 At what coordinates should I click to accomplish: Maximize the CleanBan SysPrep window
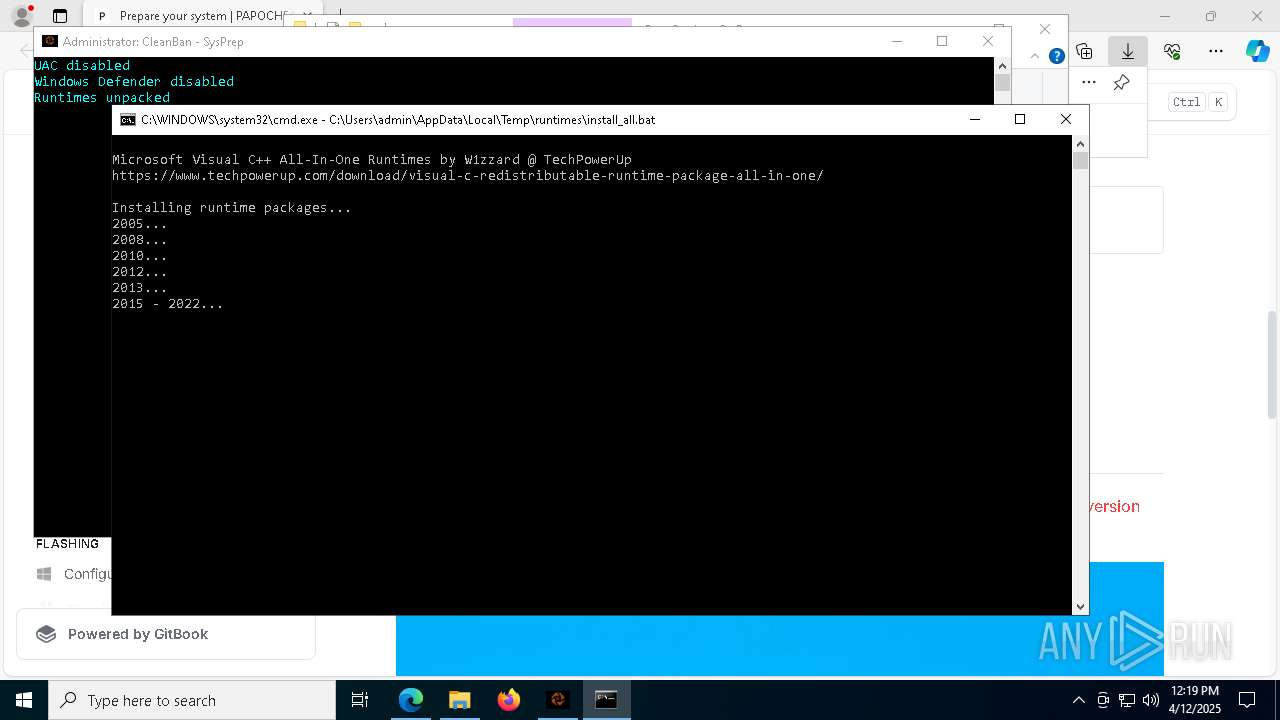[x=941, y=41]
